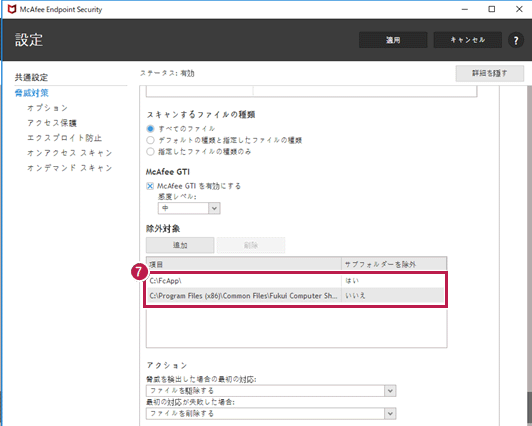Open the エクスプロイト防止 sidebar item
The height and width of the screenshot is (426, 532).
pos(64,138)
